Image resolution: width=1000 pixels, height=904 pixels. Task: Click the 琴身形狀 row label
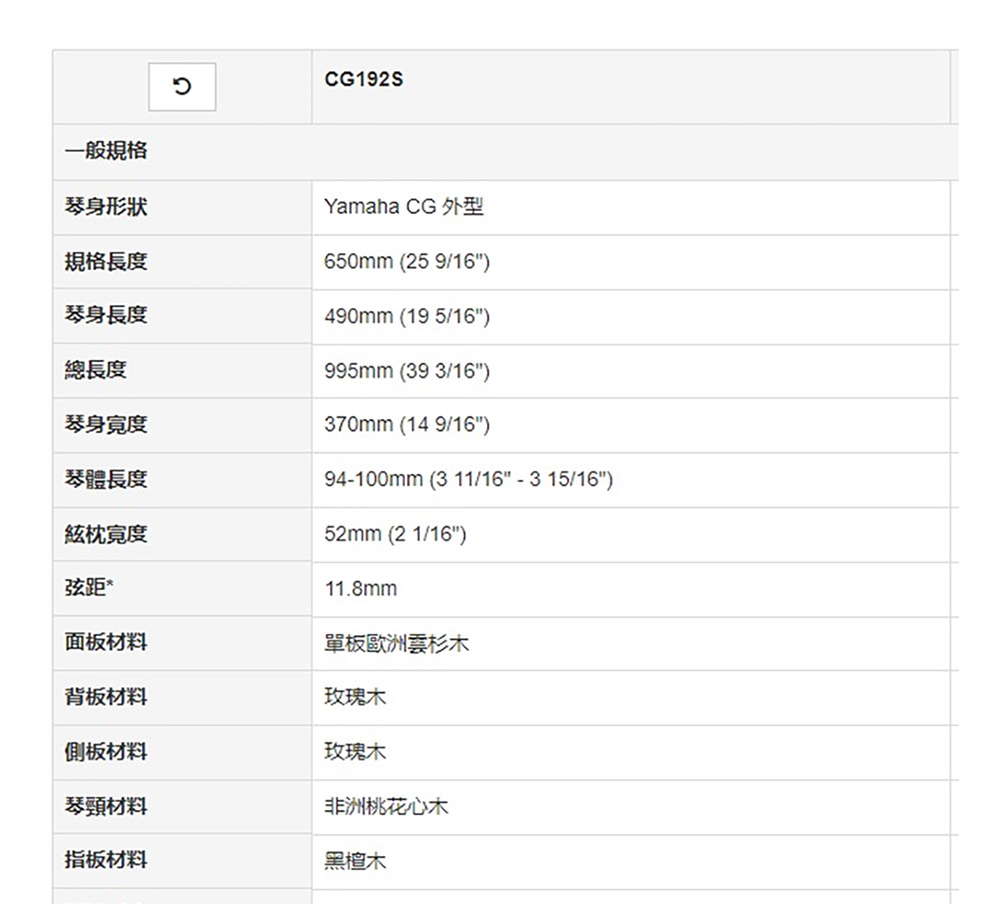click(106, 207)
